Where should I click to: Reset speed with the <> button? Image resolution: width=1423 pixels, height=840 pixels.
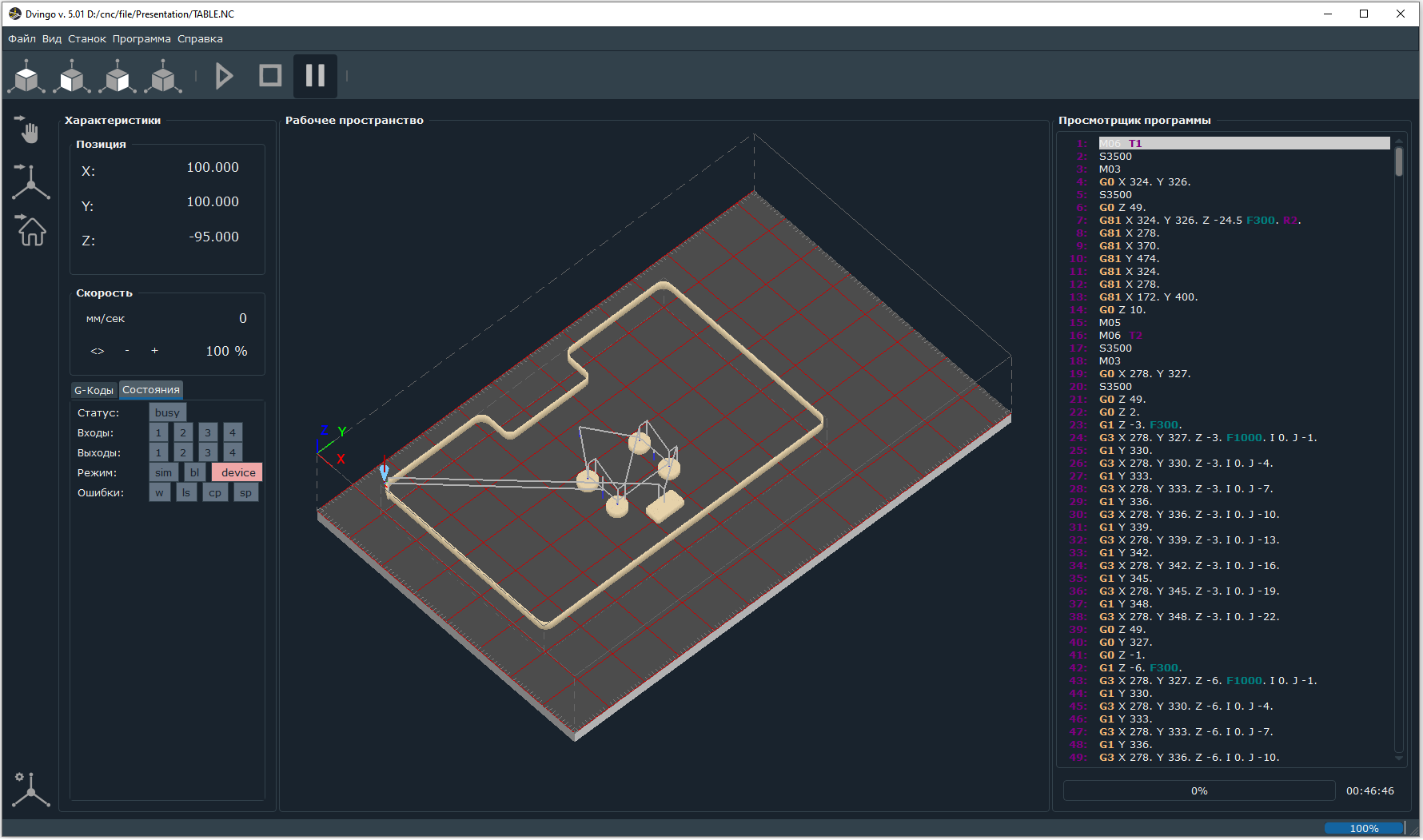click(98, 351)
